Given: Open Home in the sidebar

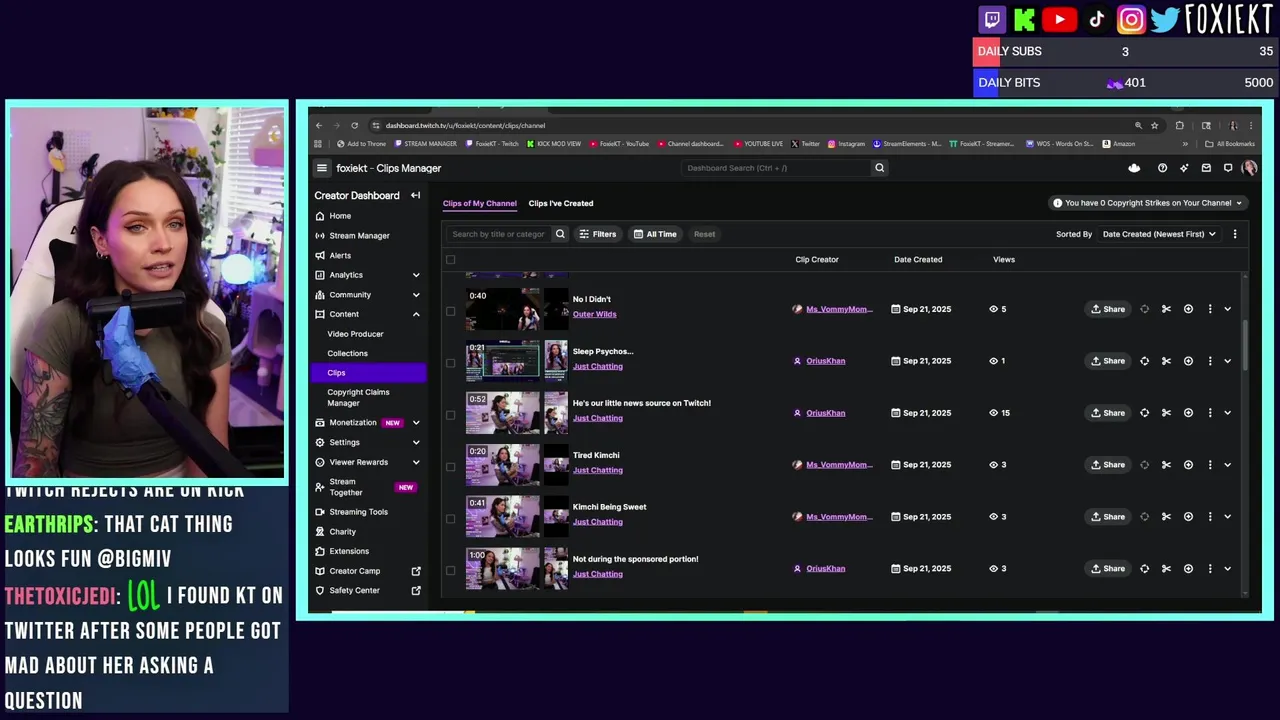Looking at the screenshot, I should 340,216.
